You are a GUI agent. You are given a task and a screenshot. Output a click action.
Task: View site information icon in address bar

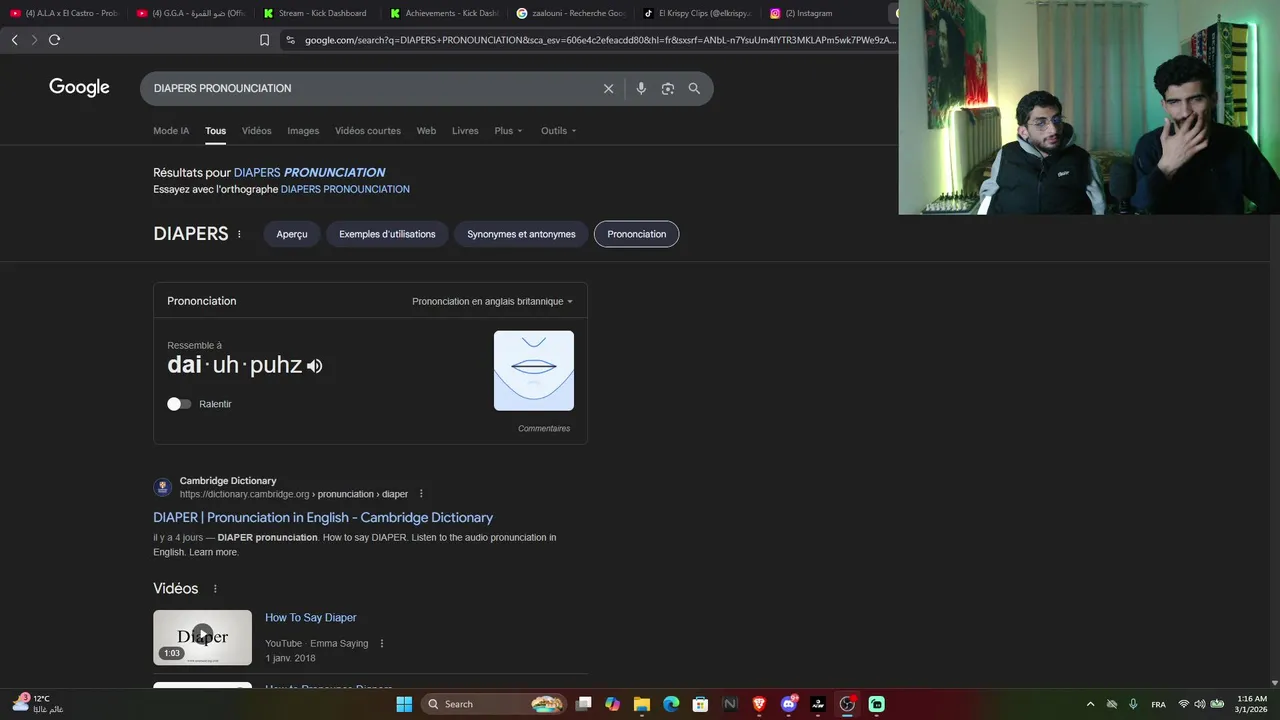pyautogui.click(x=290, y=40)
